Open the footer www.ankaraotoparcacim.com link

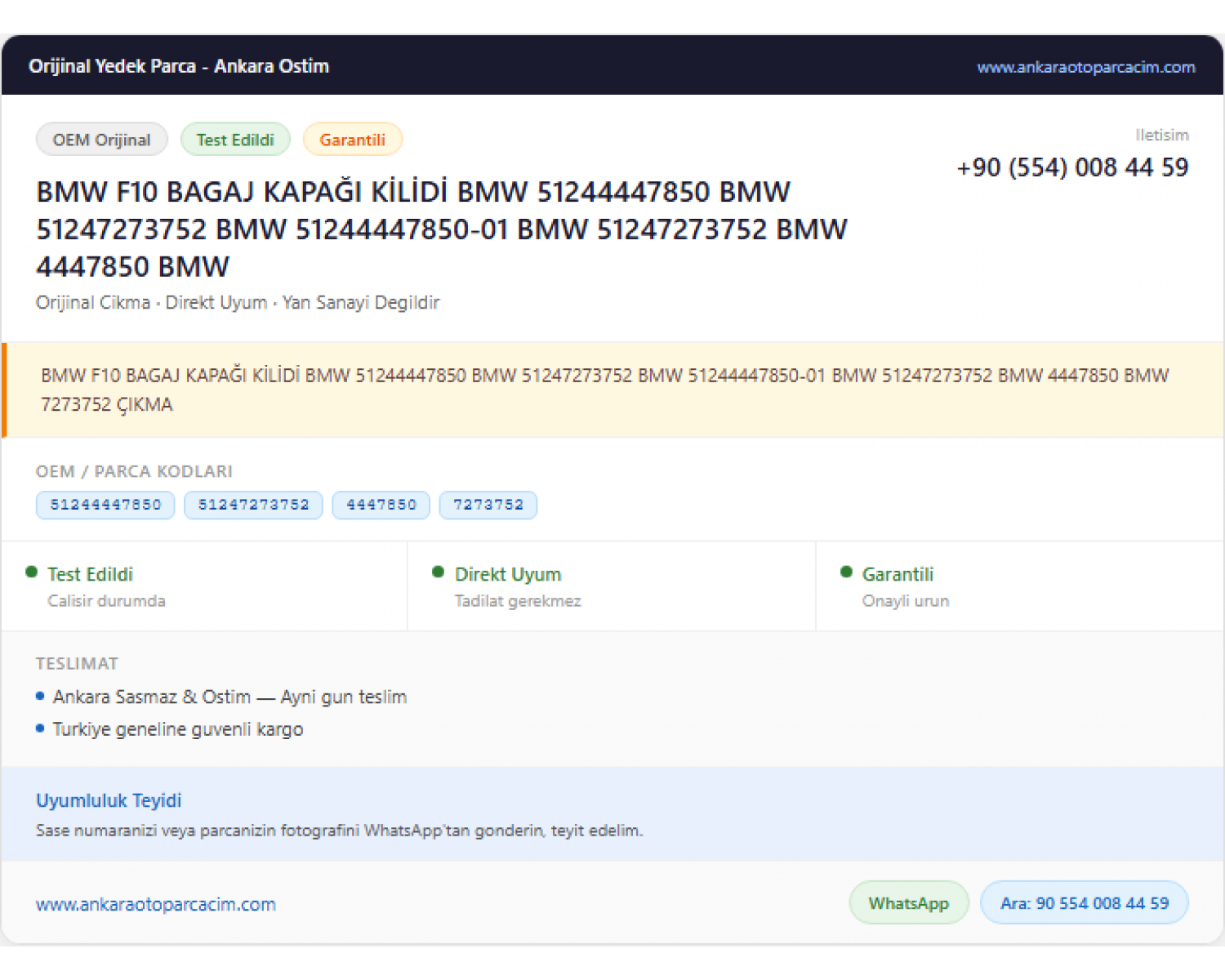coord(156,904)
